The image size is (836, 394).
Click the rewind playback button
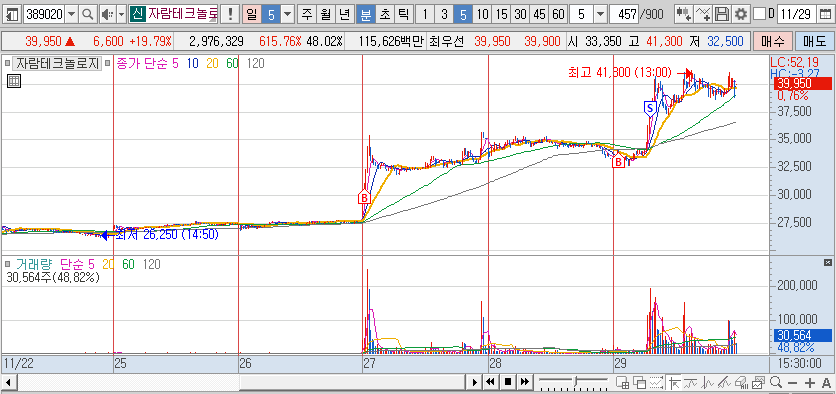tap(490, 382)
